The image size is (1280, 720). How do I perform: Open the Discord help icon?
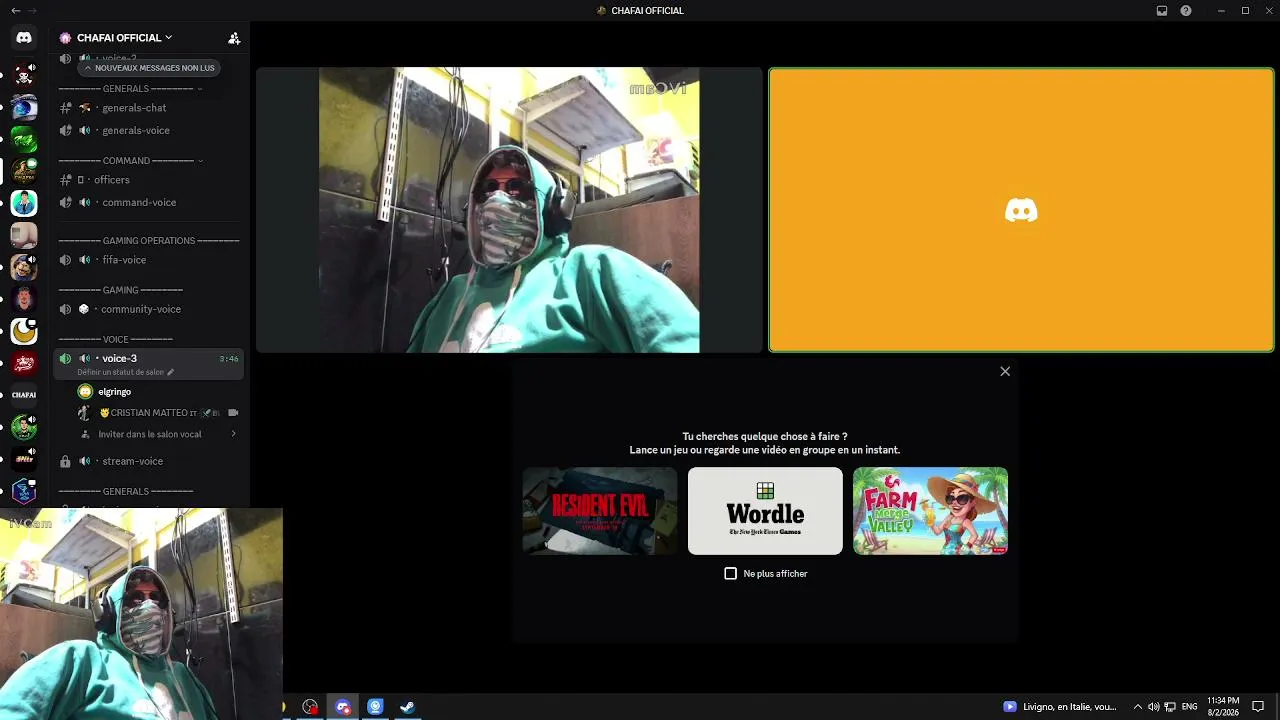(x=1186, y=11)
